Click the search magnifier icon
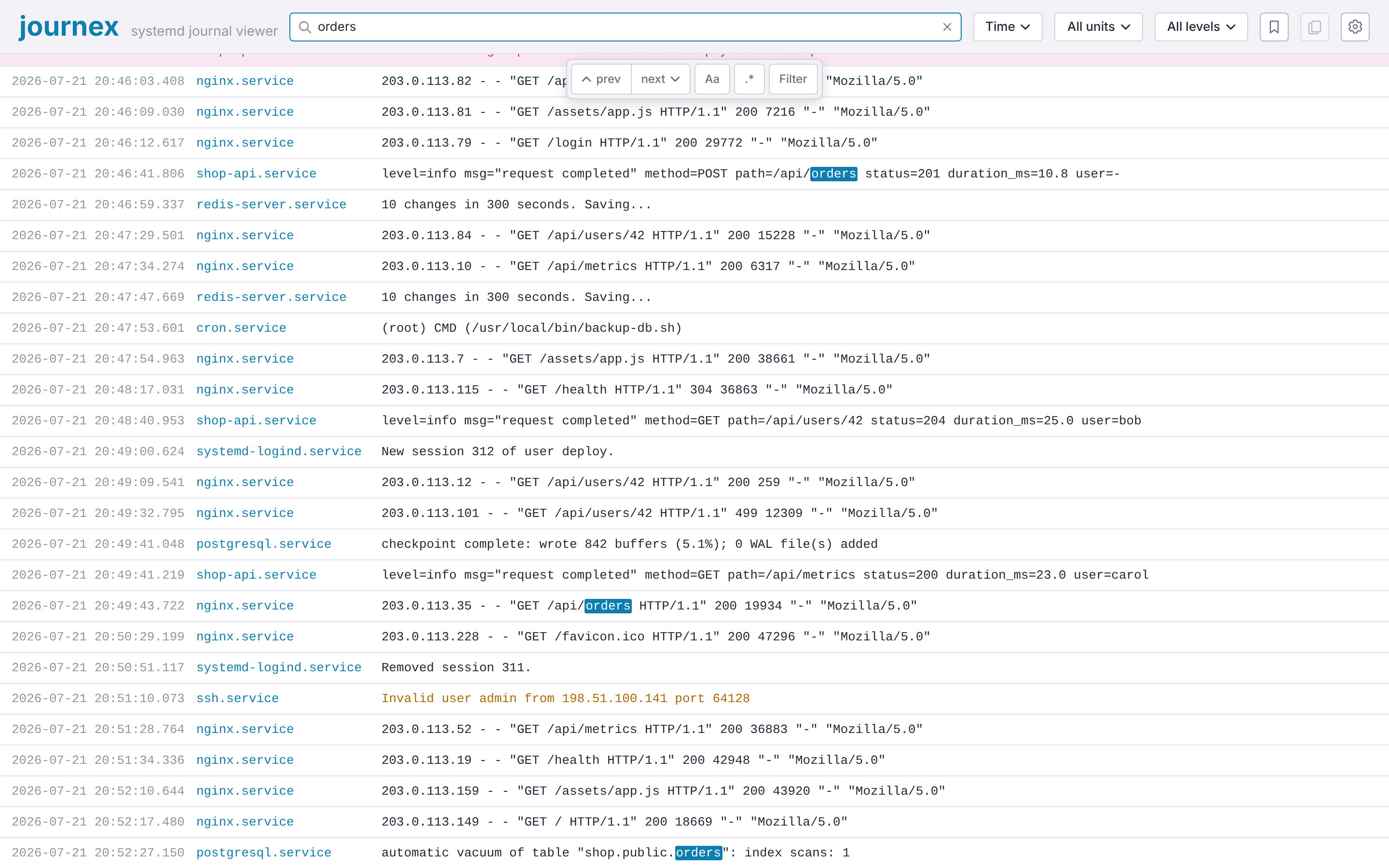Viewport: 1389px width, 868px height. click(x=305, y=27)
